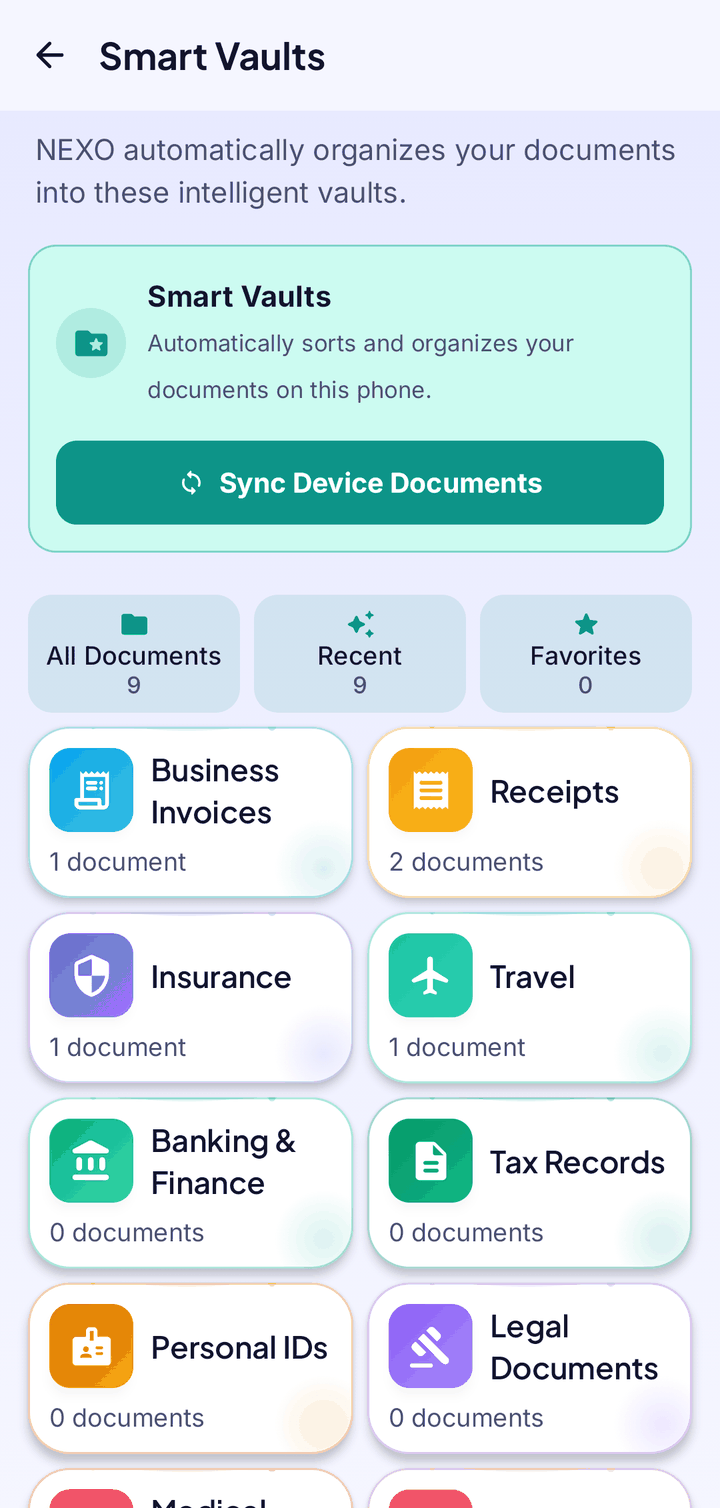Click the Travel airplane icon

tap(431, 975)
